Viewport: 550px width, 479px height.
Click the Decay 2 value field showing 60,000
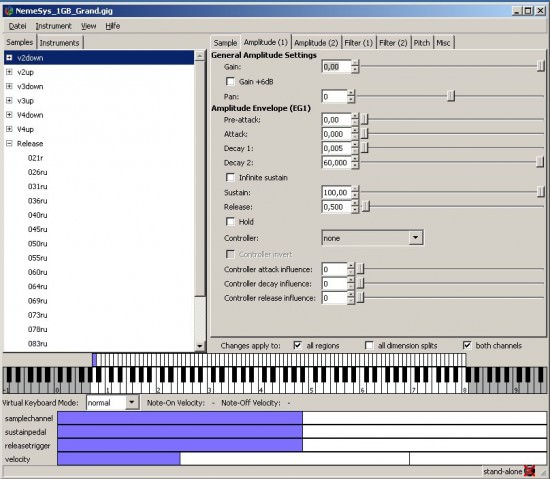point(336,163)
